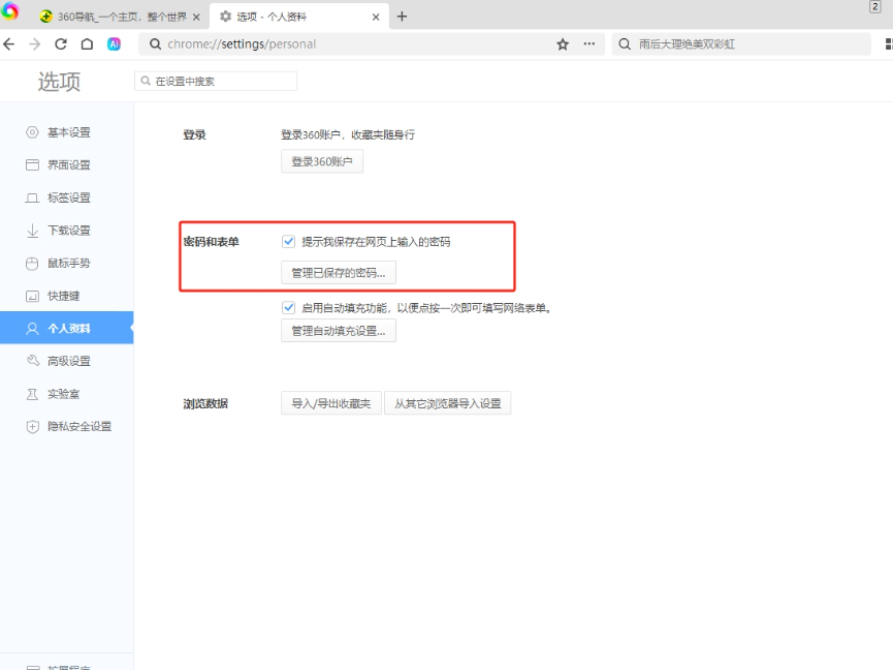The image size is (893, 670).
Task: Go to 标签设置 section
Action: pos(67,198)
